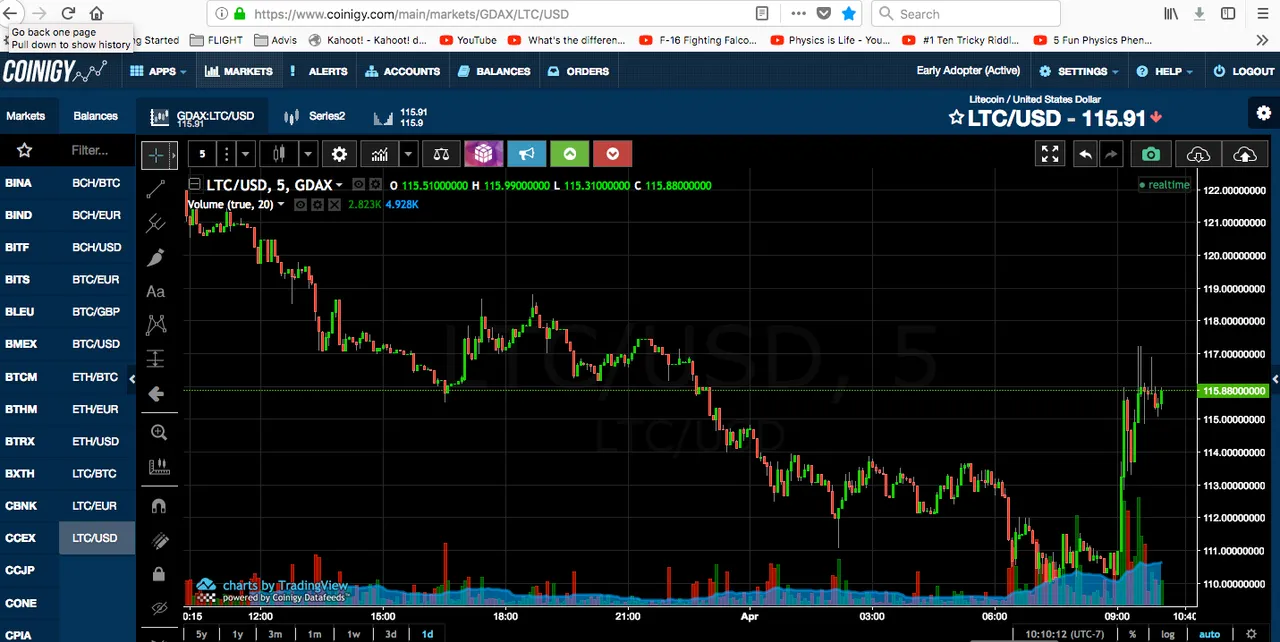Click the green buy up-arrow button
1280x642 pixels.
pos(570,154)
